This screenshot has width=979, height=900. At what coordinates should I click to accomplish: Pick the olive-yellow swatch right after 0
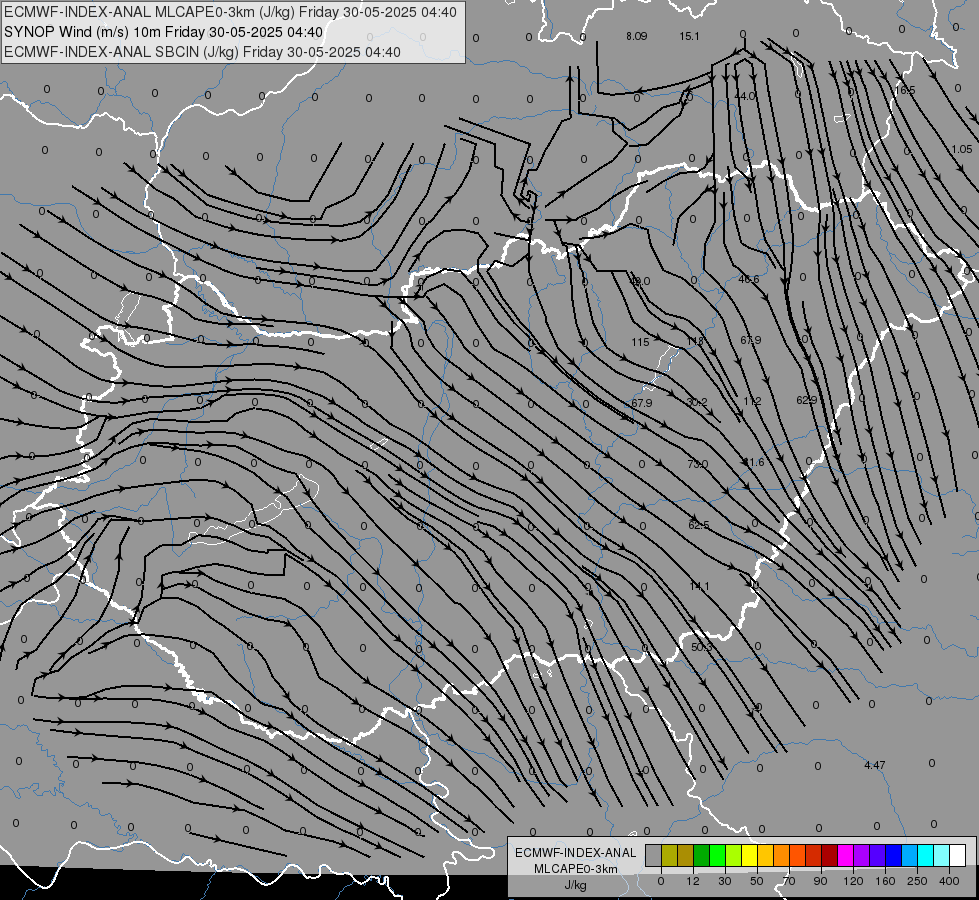[x=669, y=855]
